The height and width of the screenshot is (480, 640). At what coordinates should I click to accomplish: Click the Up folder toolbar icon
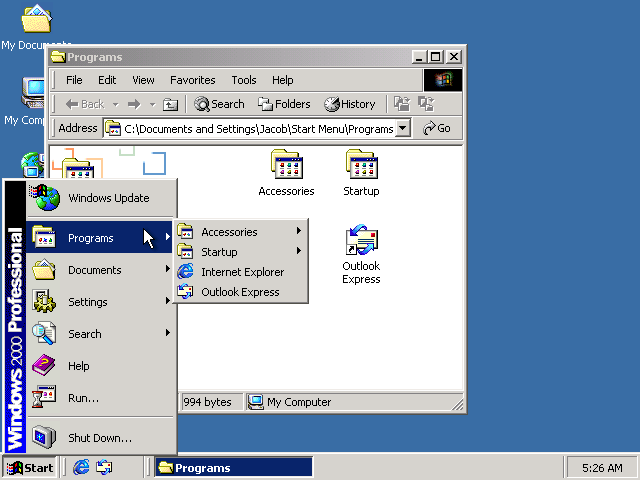(170, 104)
